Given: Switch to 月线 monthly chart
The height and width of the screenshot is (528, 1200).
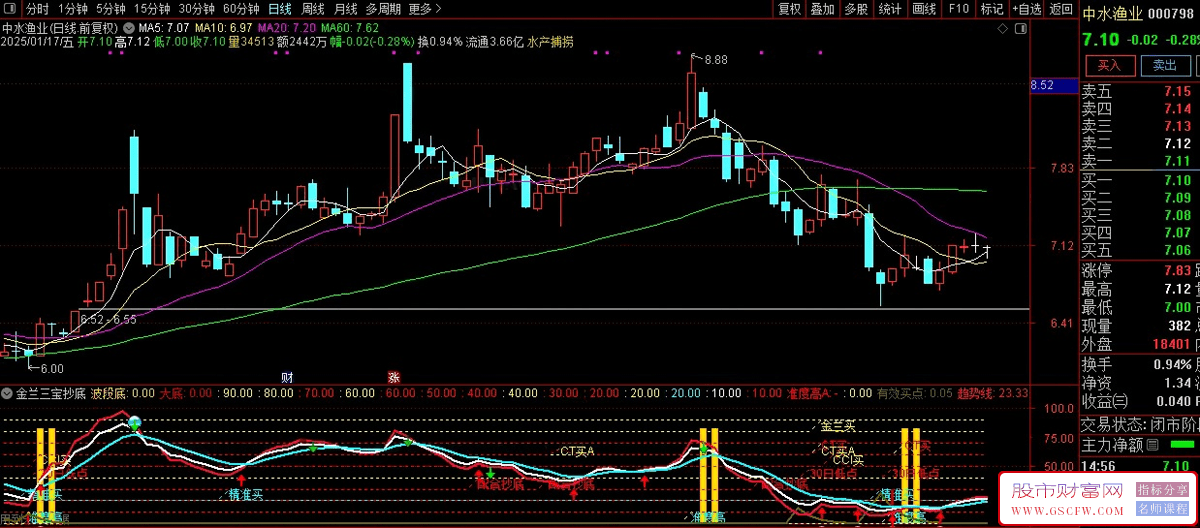Looking at the screenshot, I should click(x=345, y=9).
